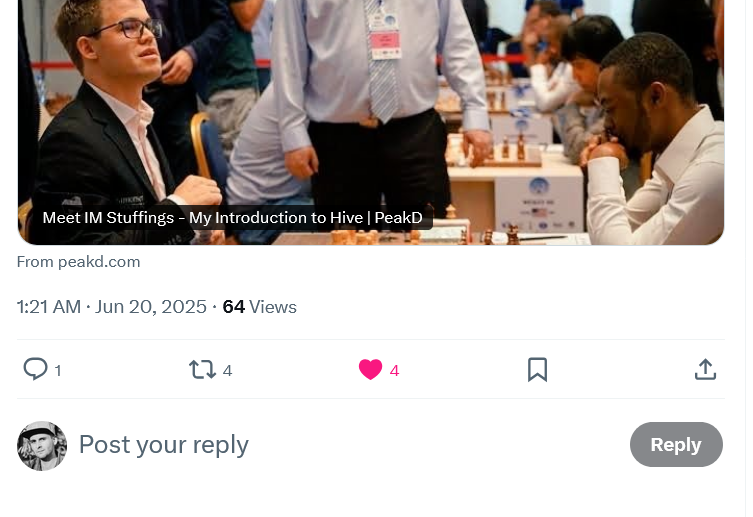Click the gray Reply button
The width and height of the screenshot is (753, 517).
676,445
